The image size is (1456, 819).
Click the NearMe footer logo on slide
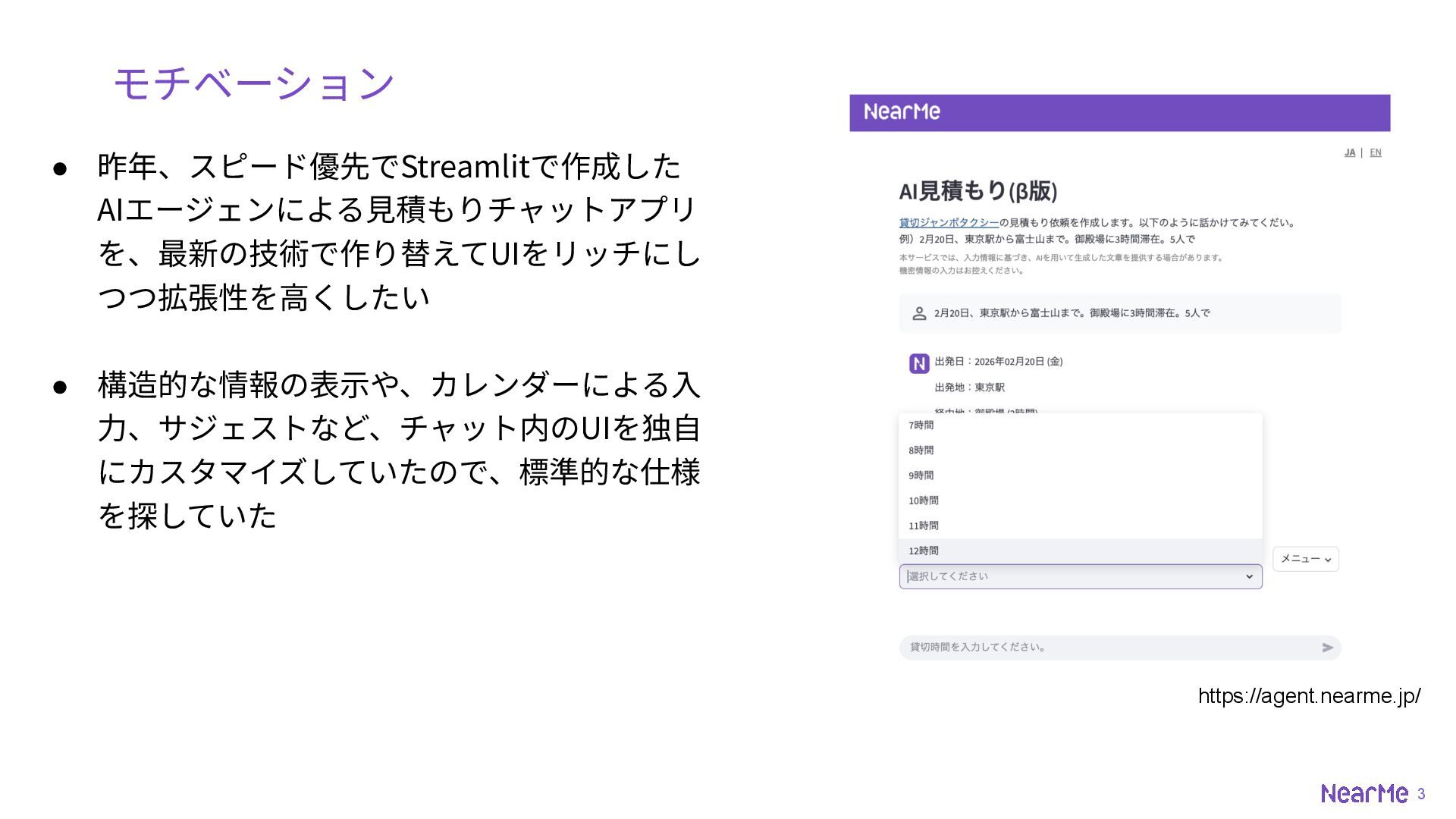[1363, 793]
